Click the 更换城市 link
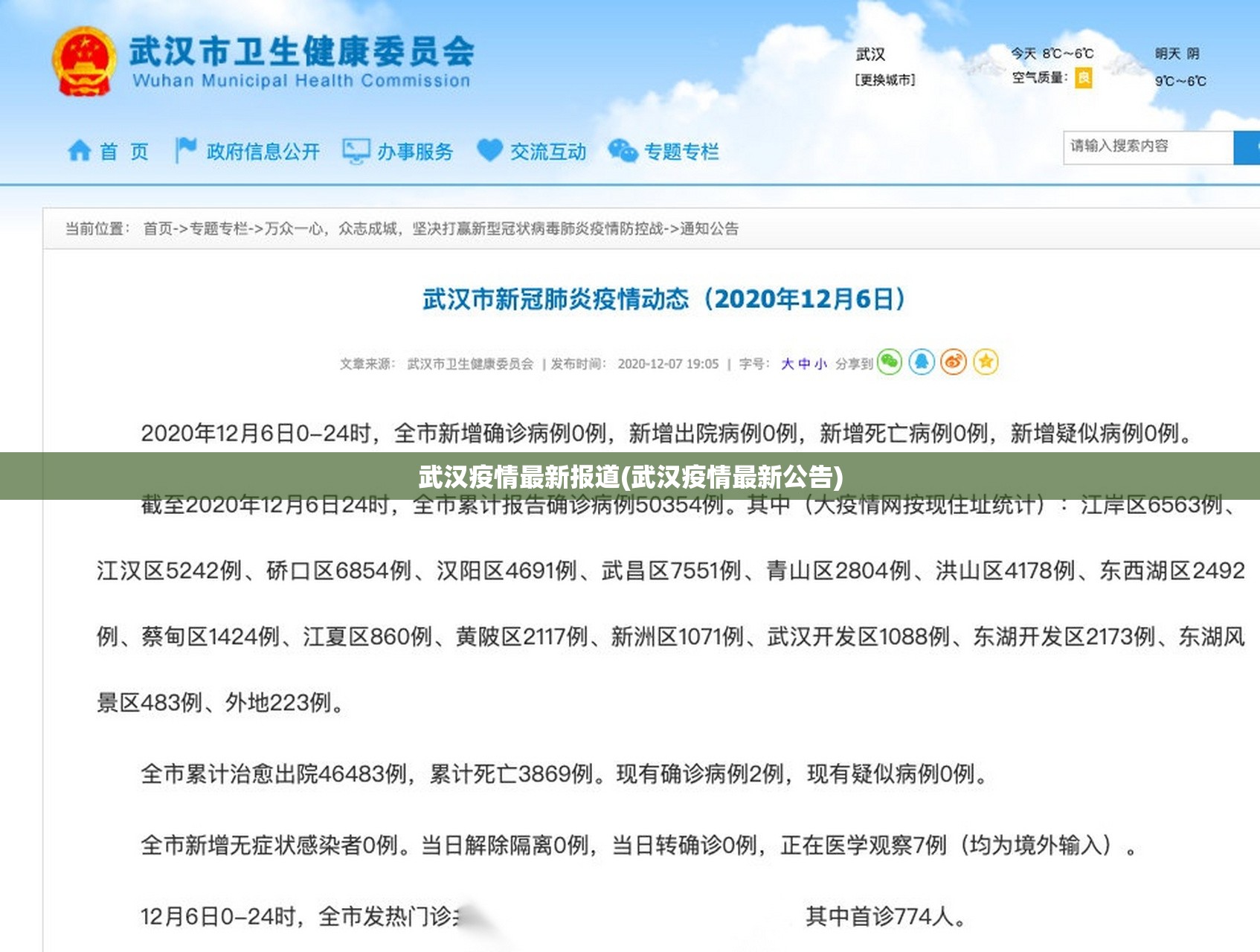 tap(885, 80)
